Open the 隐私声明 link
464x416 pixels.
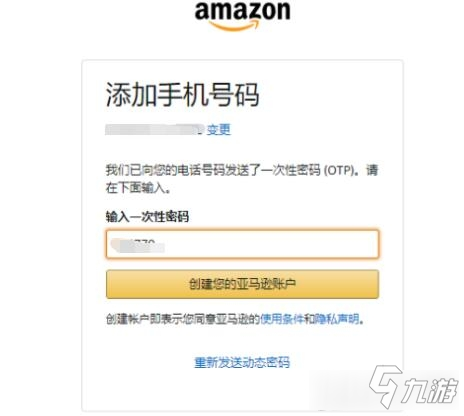[337, 319]
